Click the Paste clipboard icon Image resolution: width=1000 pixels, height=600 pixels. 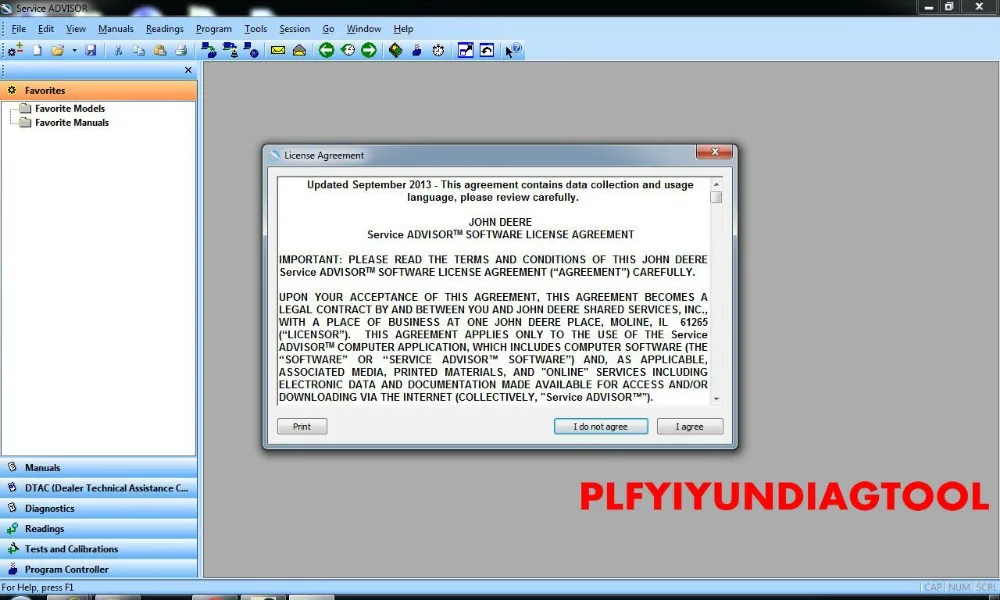click(160, 50)
